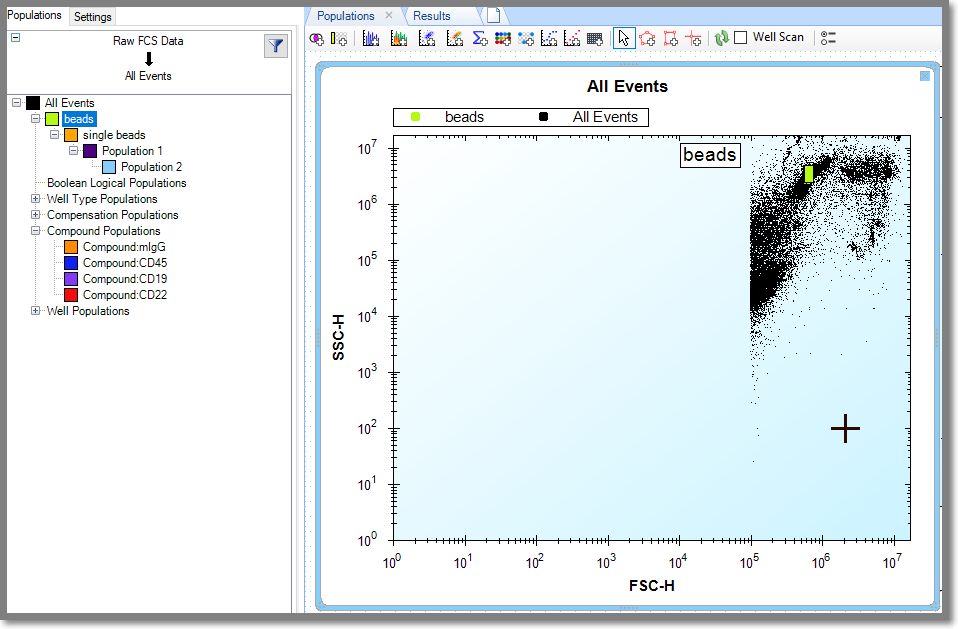Click the sigma statistics toolbar icon
The height and width of the screenshot is (629, 958).
479,38
